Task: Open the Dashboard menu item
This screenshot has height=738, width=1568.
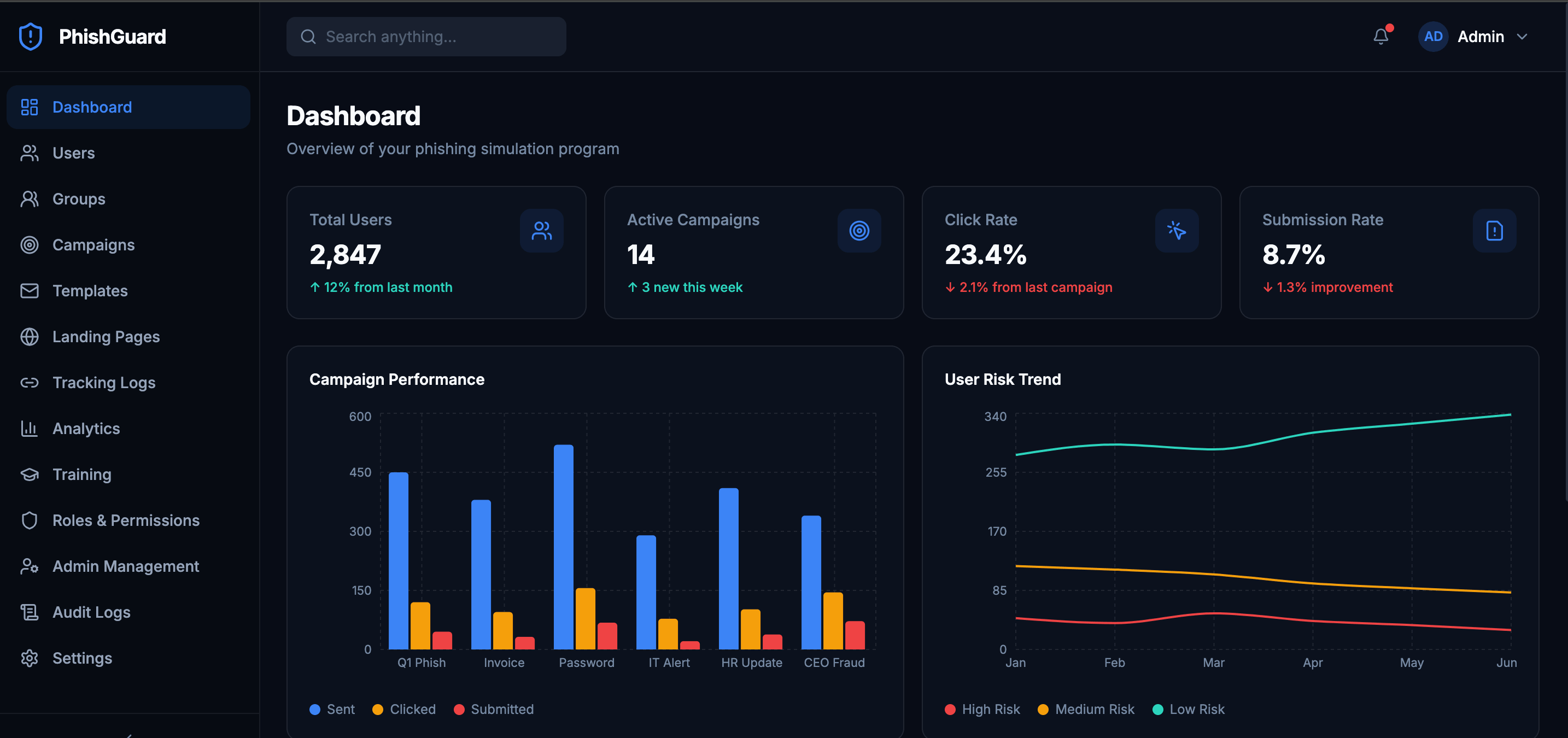Action: coord(128,107)
